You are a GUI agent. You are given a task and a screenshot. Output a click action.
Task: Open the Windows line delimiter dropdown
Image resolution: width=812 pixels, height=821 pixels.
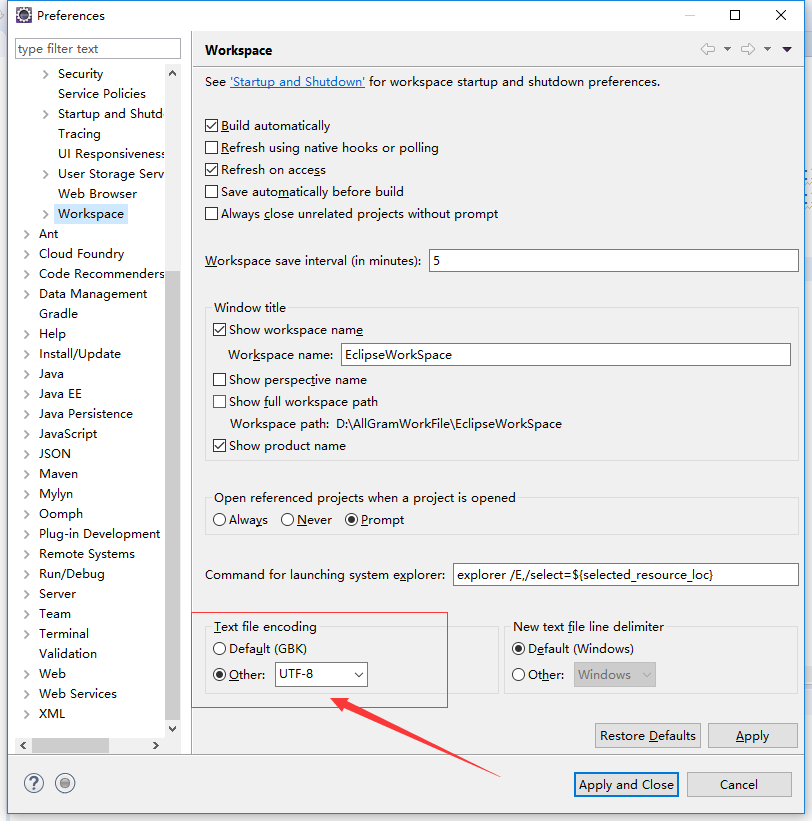pyautogui.click(x=615, y=674)
